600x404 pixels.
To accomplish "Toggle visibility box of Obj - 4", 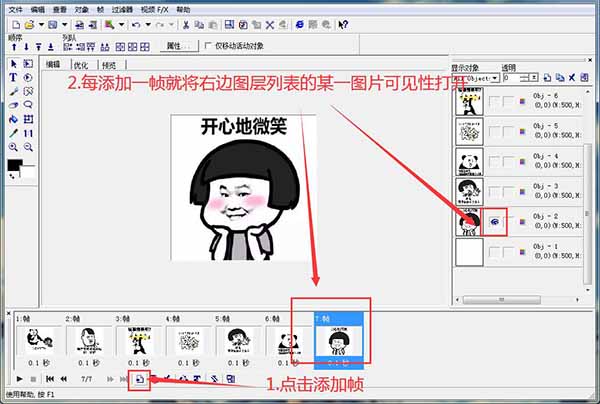I will point(495,161).
